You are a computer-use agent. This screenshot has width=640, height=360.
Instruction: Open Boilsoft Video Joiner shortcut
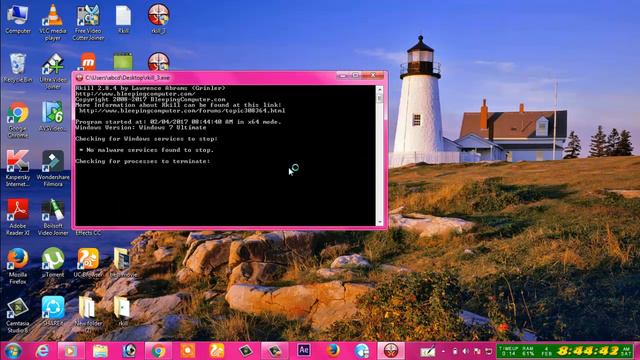(53, 217)
